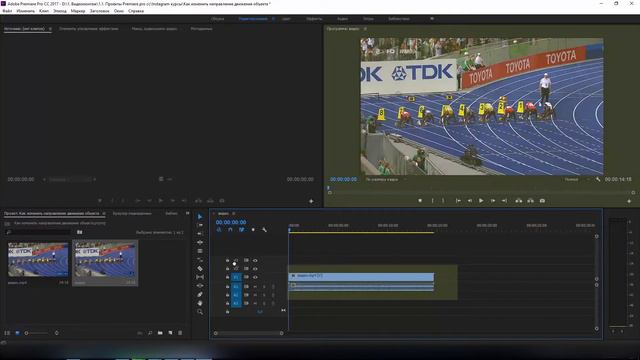
Task: Switch to the Редактирование workspace tab
Action: (x=253, y=19)
